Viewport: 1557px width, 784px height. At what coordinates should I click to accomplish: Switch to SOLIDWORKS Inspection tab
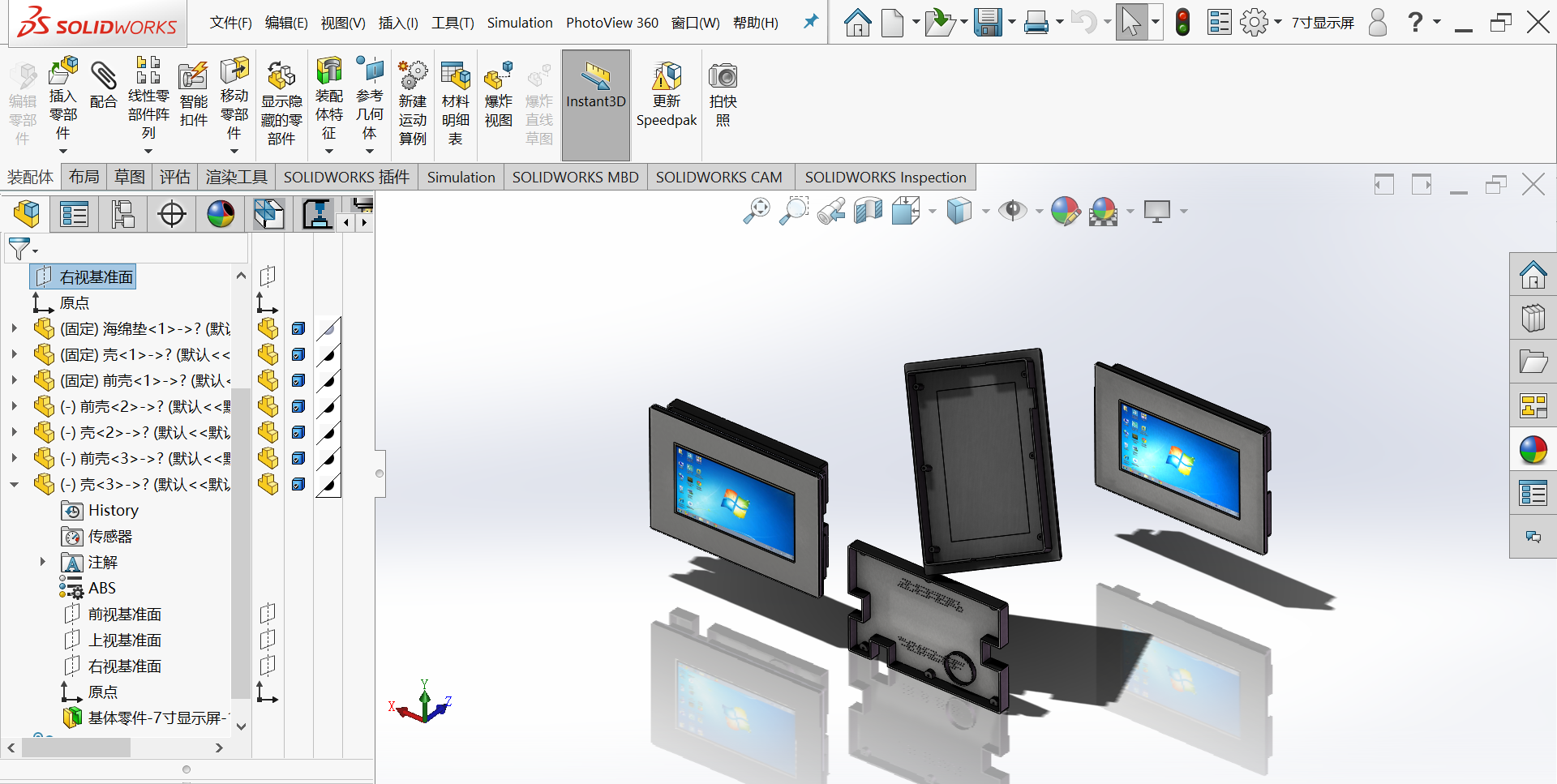pyautogui.click(x=886, y=177)
